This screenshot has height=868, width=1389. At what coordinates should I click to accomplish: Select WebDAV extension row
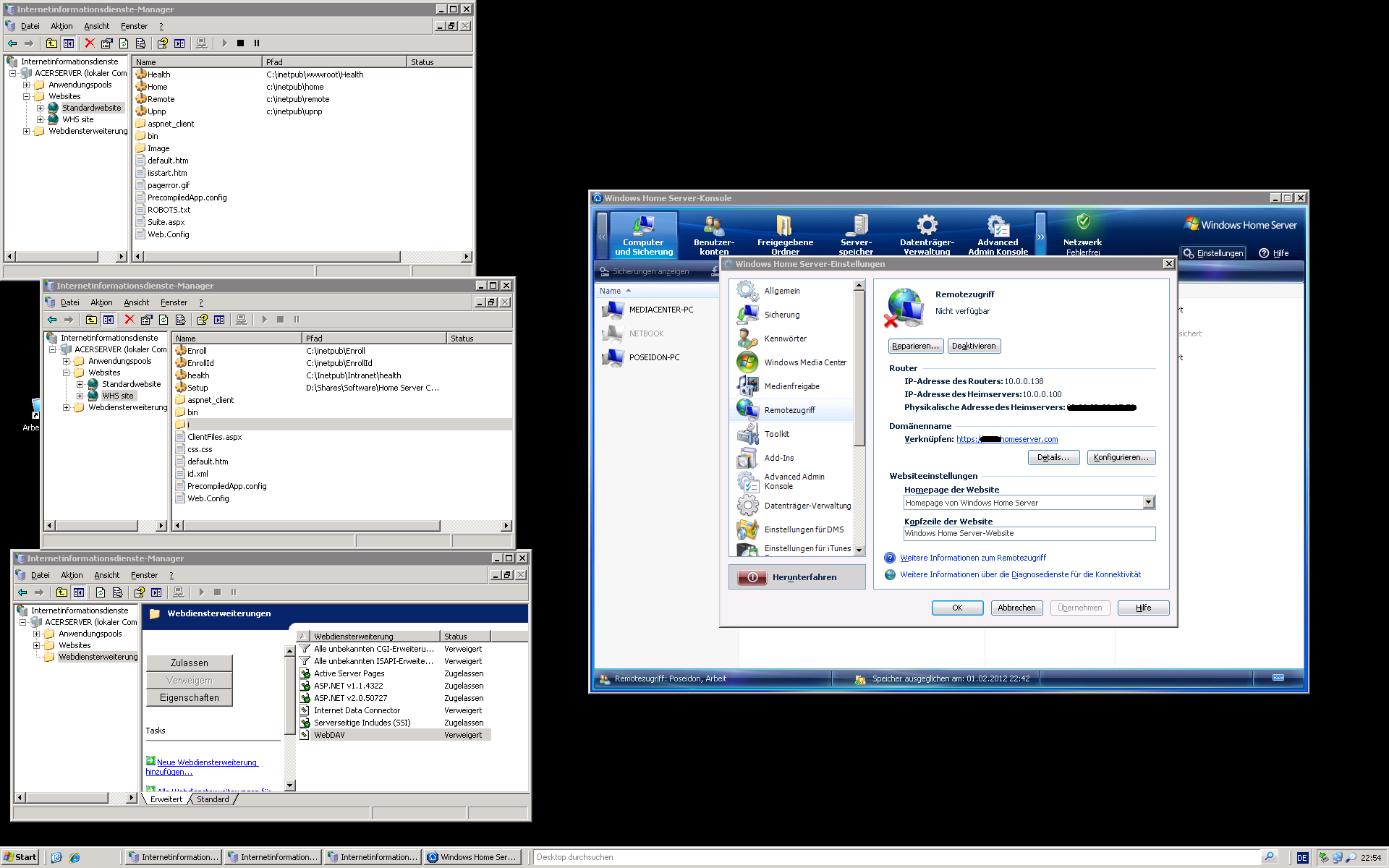(x=395, y=735)
